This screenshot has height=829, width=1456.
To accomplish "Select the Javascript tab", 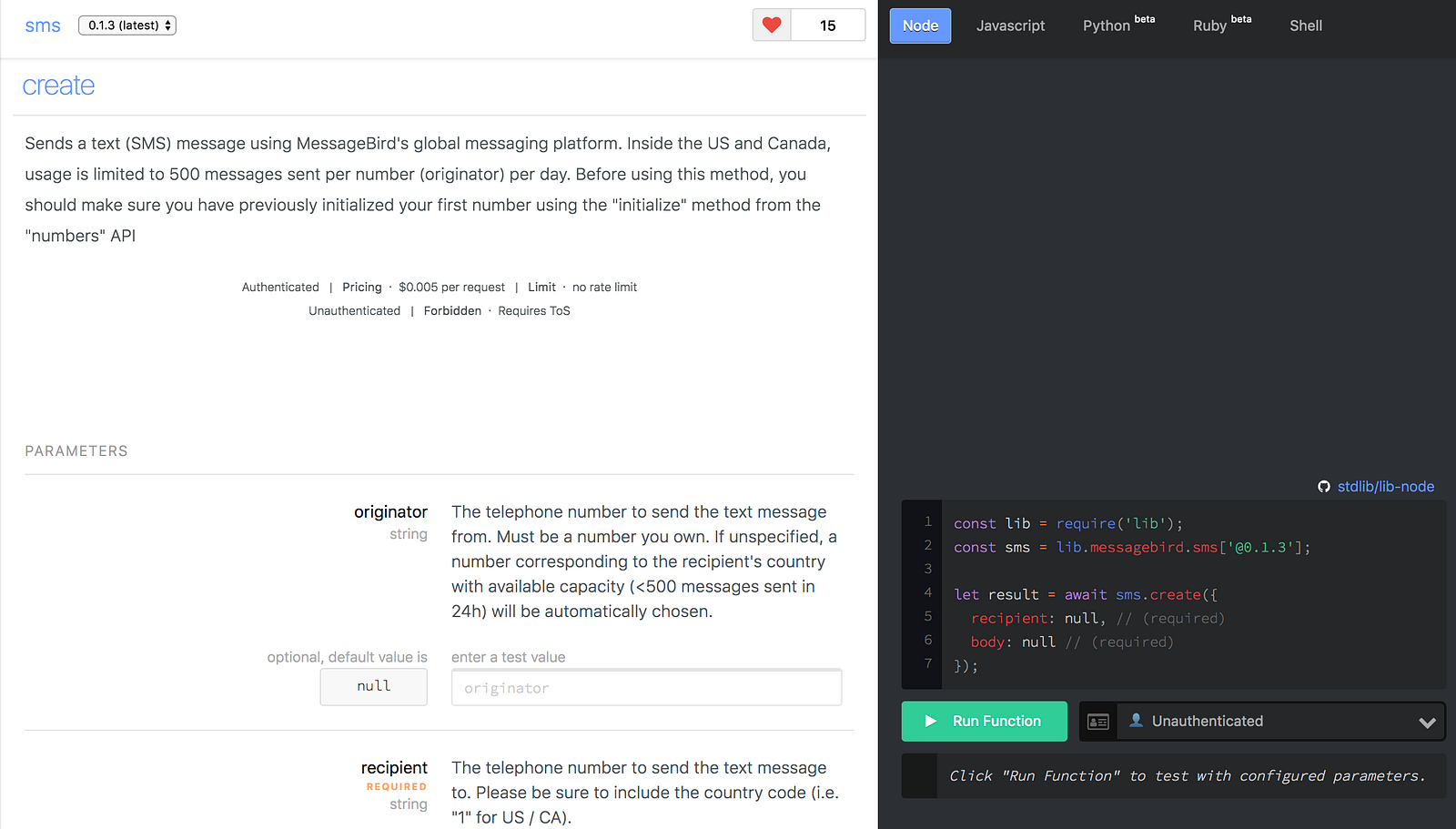I will (x=1010, y=25).
